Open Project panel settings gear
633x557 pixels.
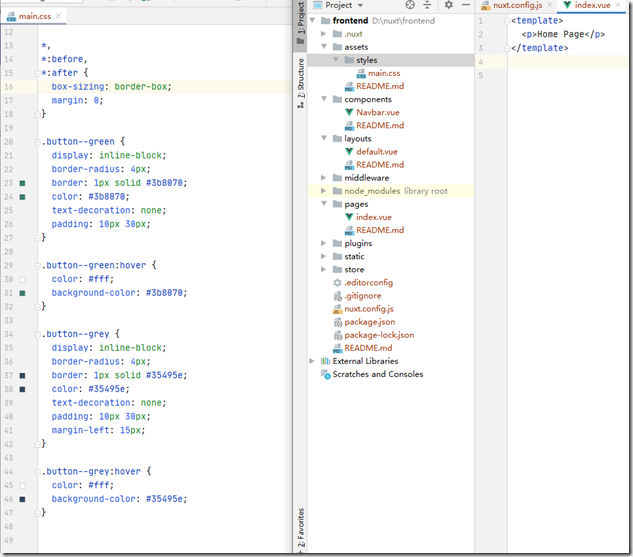449,5
